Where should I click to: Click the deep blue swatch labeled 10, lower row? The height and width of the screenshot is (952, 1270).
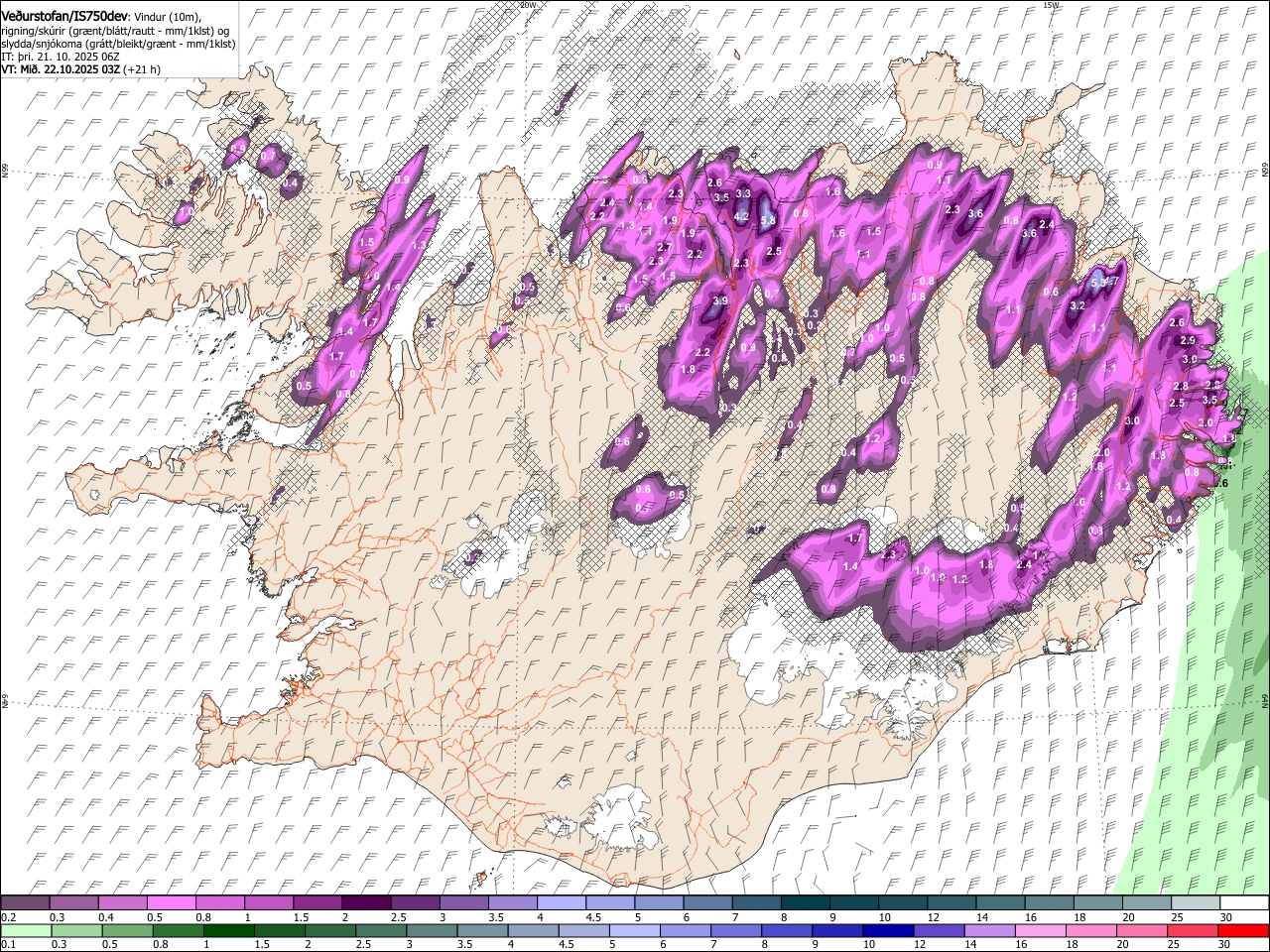[888, 930]
